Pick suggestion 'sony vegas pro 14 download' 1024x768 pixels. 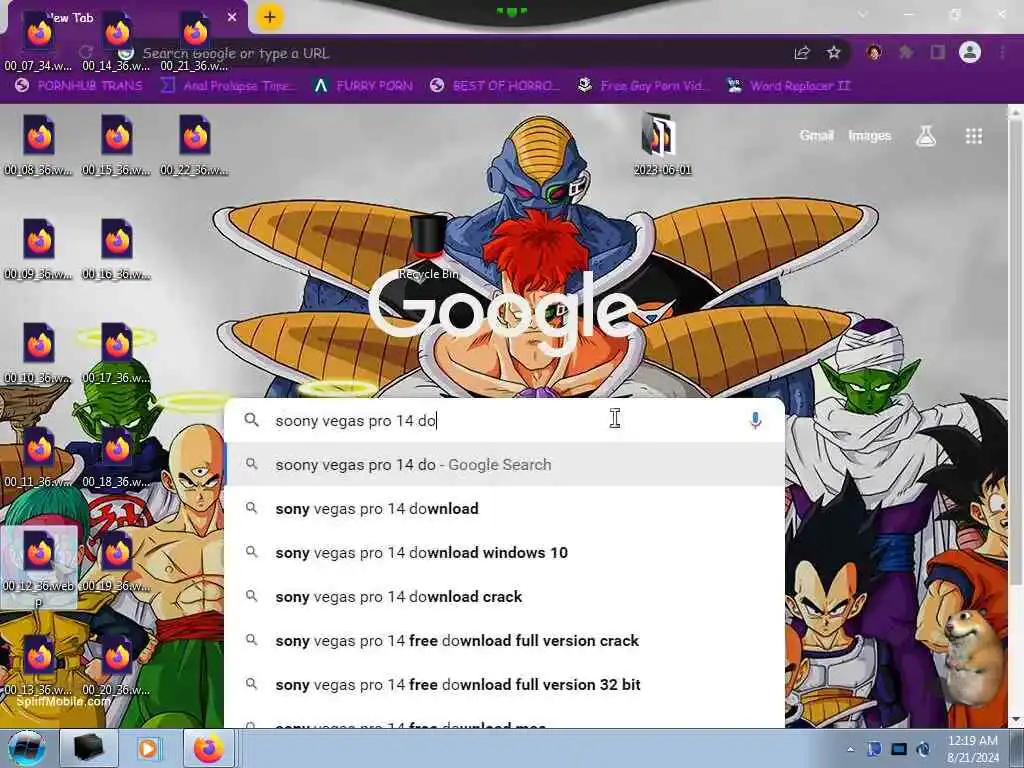505,508
